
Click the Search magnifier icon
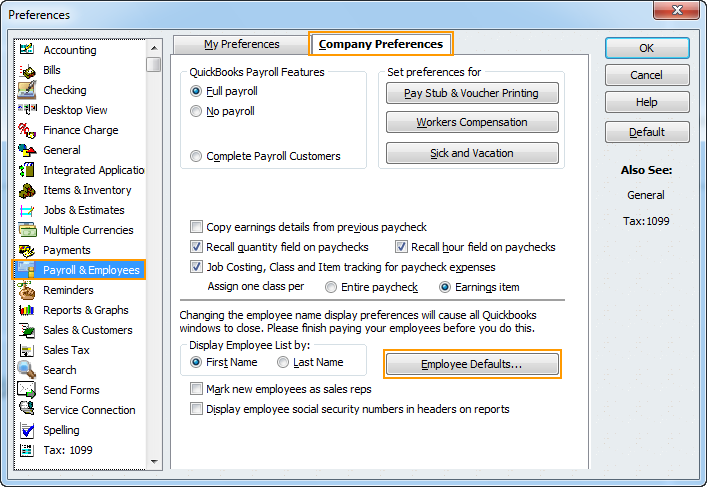27,370
